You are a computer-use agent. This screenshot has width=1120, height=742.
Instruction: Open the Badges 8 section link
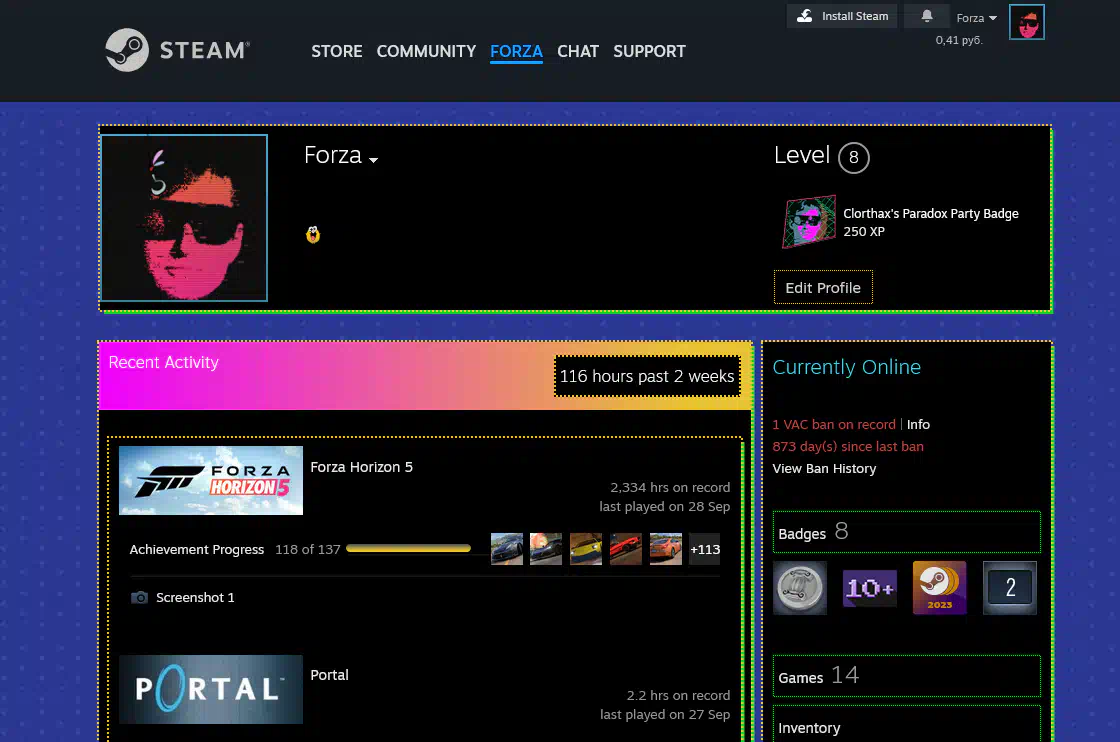906,532
